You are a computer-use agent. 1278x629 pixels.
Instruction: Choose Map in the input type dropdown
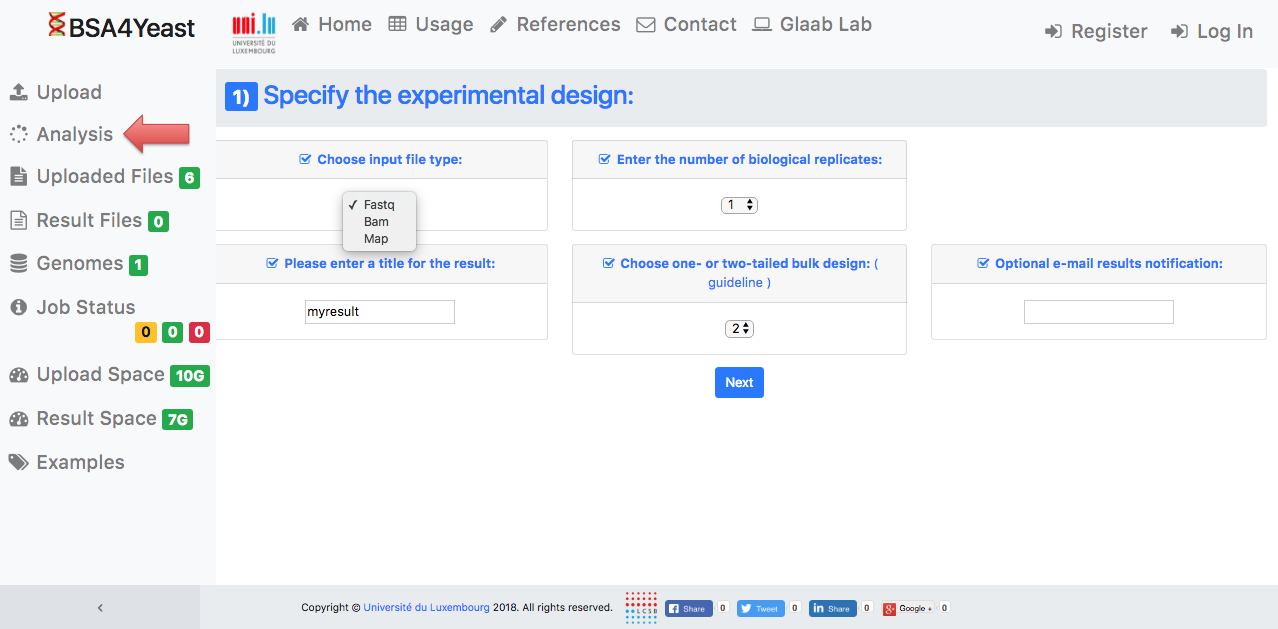tap(376, 239)
